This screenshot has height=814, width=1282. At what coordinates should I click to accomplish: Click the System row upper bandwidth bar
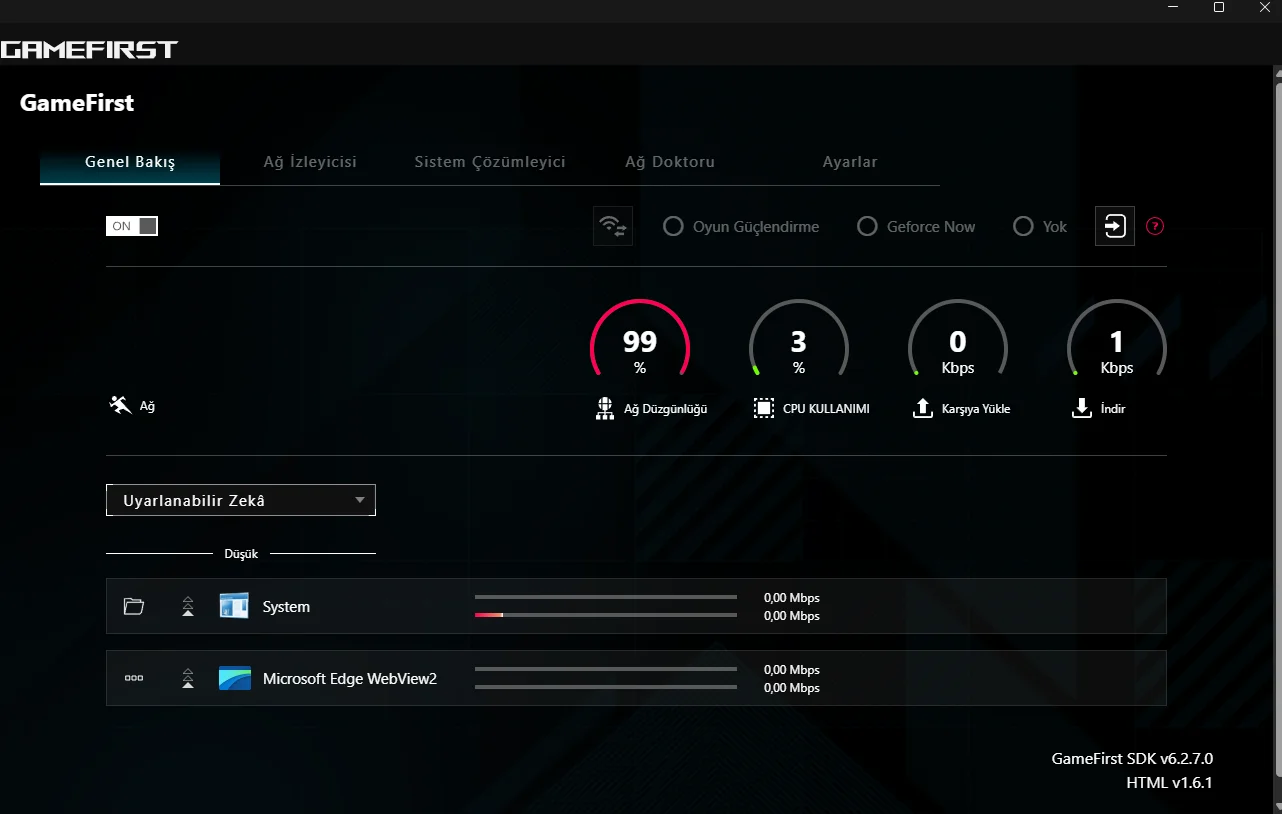click(x=606, y=597)
